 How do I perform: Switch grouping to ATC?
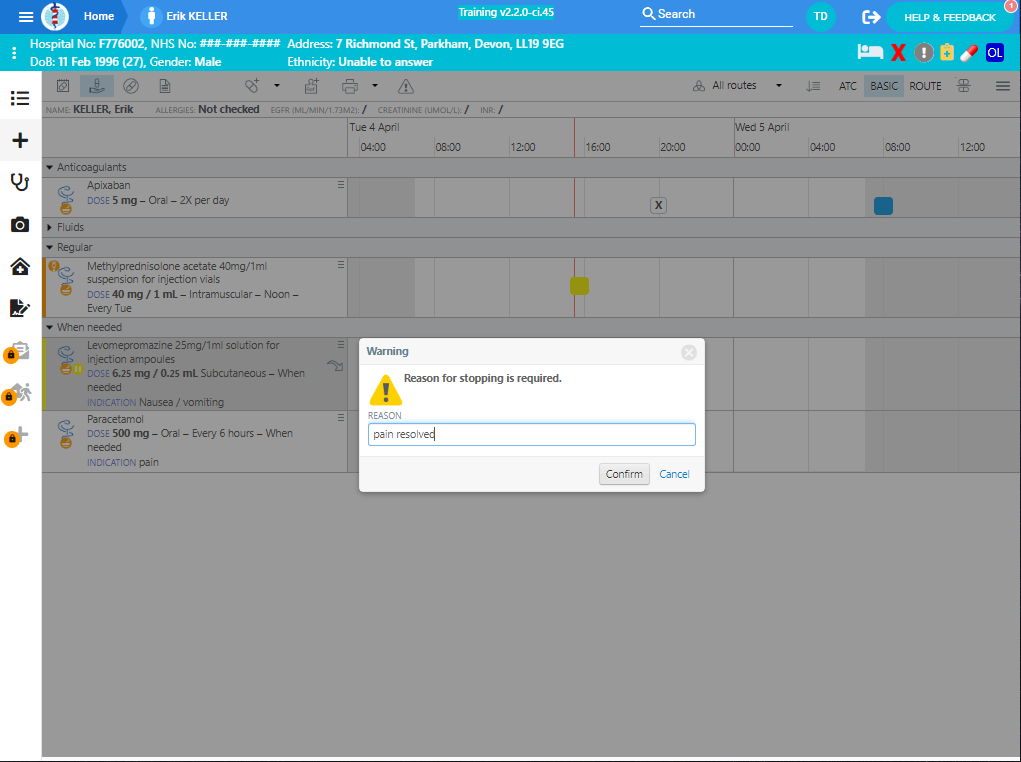coord(847,86)
